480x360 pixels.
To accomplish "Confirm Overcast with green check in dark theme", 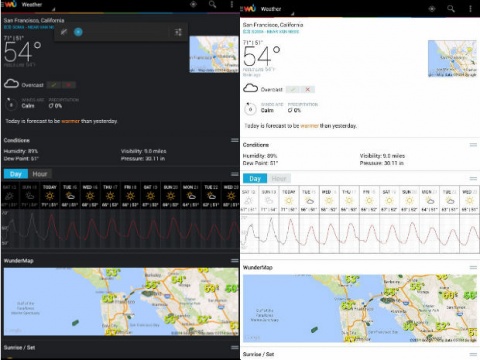I will tap(54, 85).
